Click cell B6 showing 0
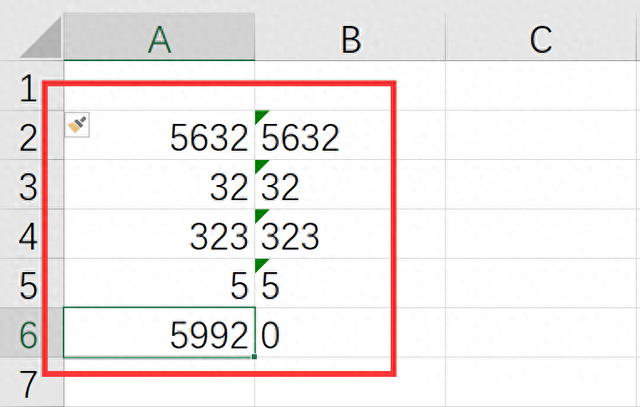 pos(350,333)
